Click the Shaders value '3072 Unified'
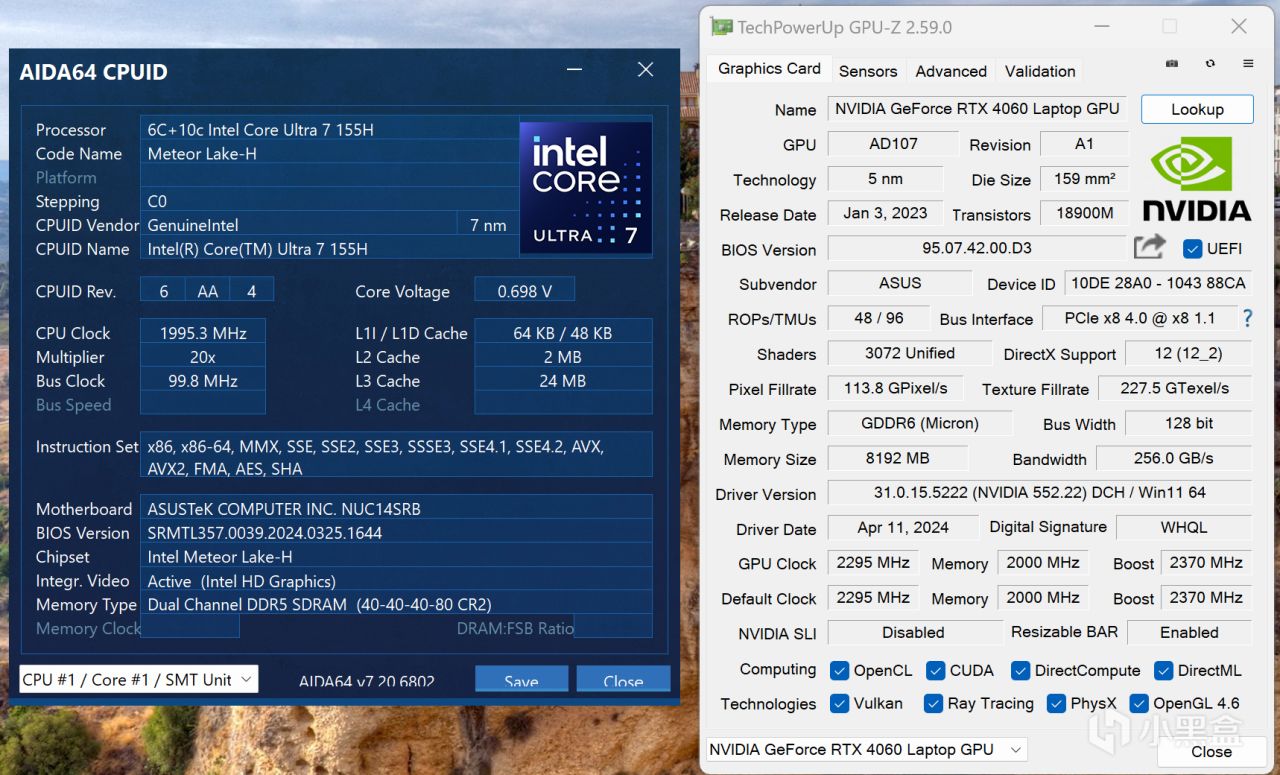 pos(910,353)
